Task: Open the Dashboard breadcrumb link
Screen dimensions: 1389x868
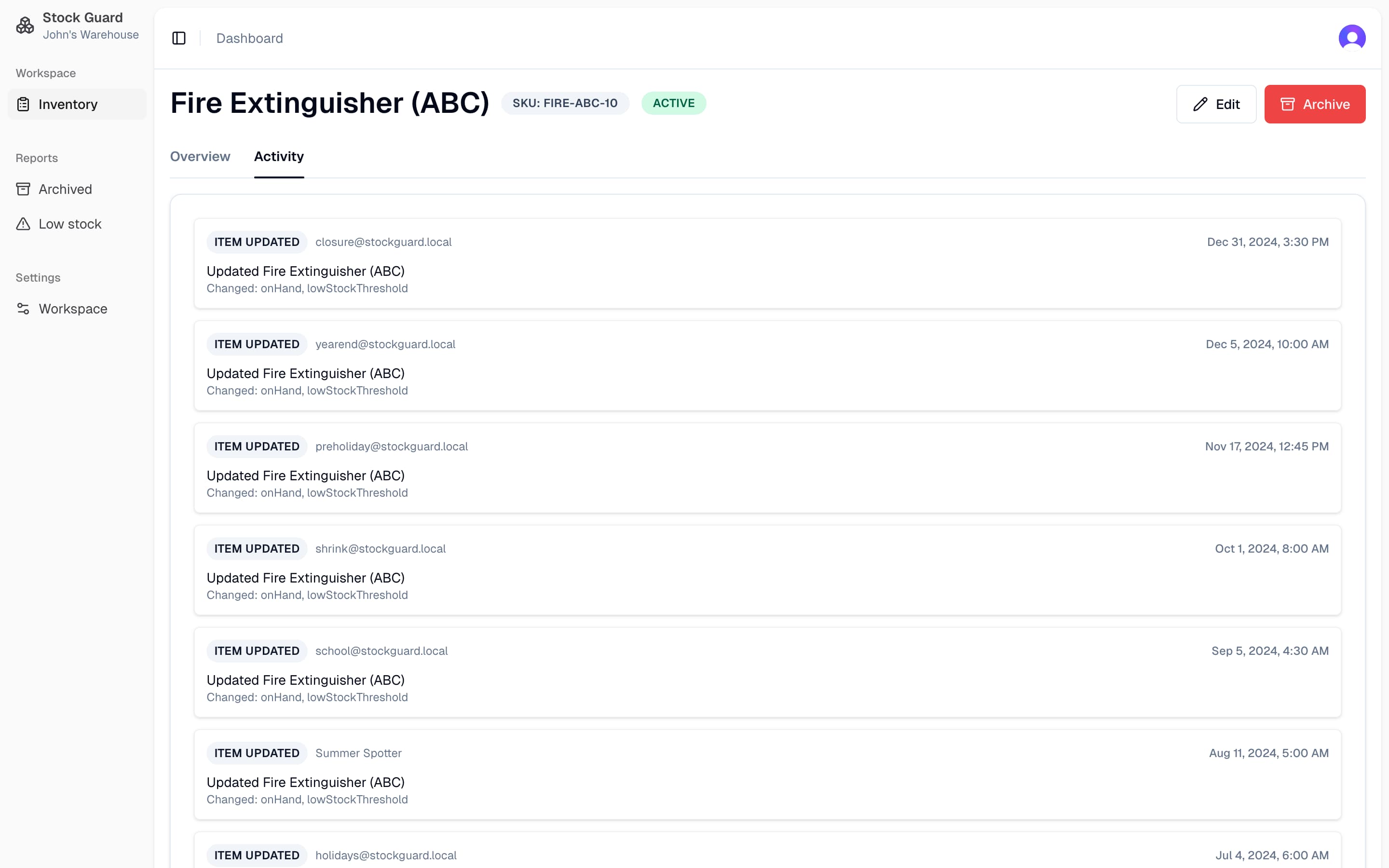Action: coord(249,38)
